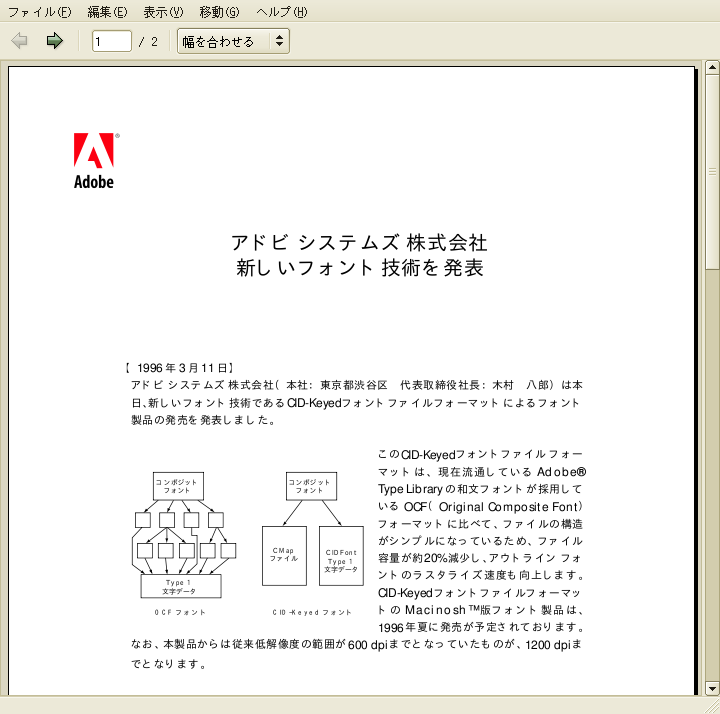The image size is (720, 714).
Task: Open the 編集(E) menu
Action: (x=107, y=12)
